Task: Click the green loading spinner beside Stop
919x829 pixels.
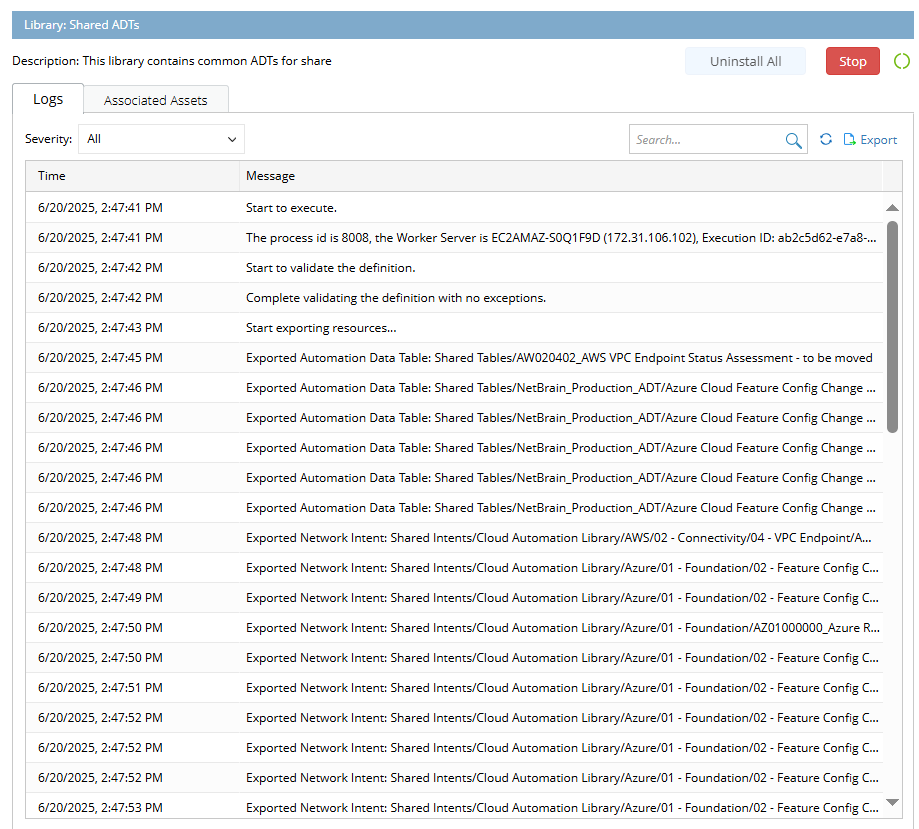Action: (901, 62)
